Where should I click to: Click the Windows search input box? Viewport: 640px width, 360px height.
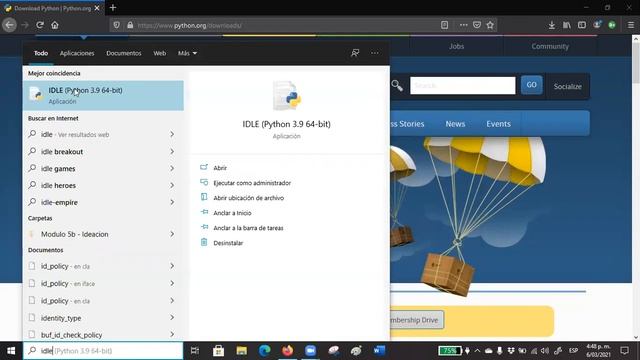click(x=103, y=351)
